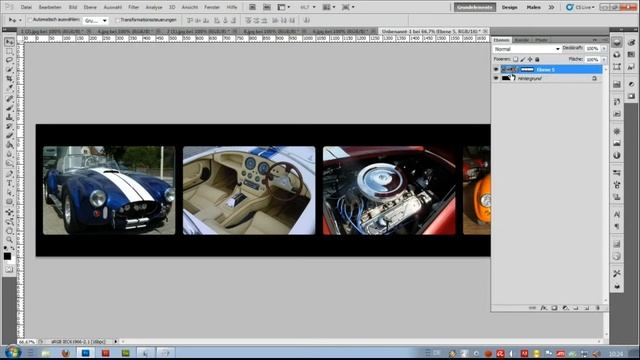Image resolution: width=640 pixels, height=360 pixels.
Task: Select the Type tool
Action: [9, 183]
